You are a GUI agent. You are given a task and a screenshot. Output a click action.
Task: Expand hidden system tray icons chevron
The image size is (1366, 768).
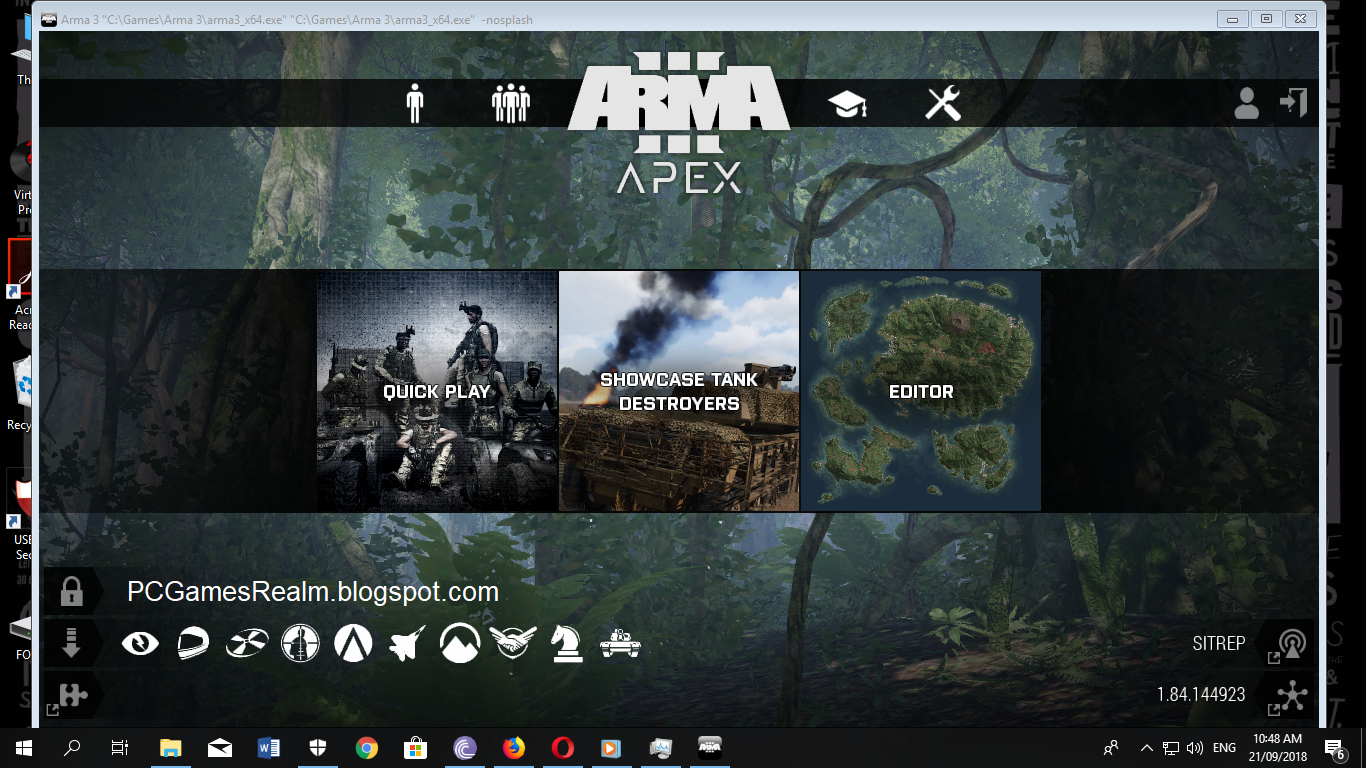(1147, 747)
